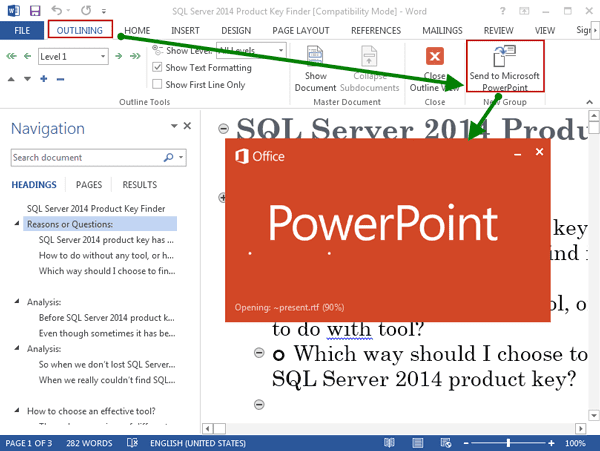Select the HEADINGS tab in Navigation
The height and width of the screenshot is (451, 600).
pyautogui.click(x=34, y=185)
